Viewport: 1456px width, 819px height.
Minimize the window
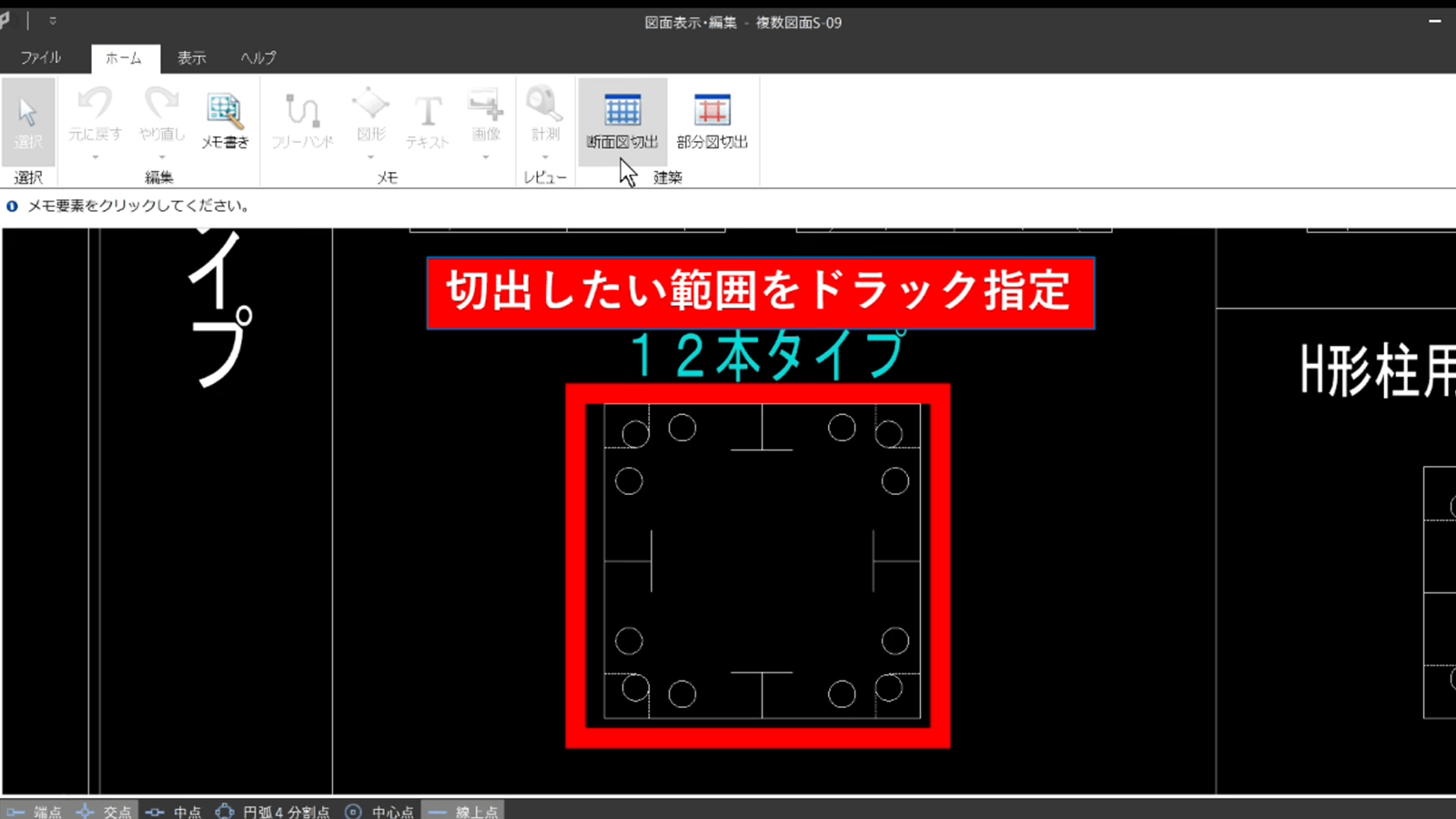(x=1435, y=21)
